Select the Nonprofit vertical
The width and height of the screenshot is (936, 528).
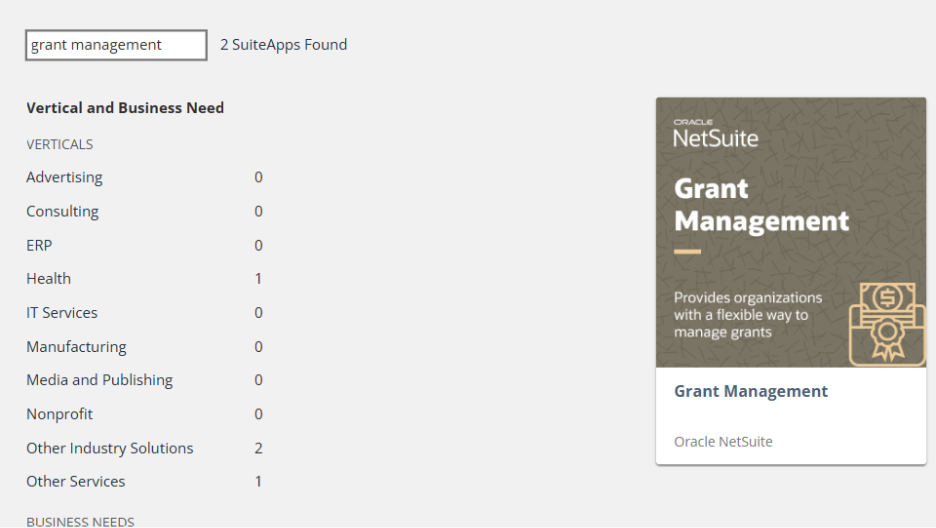point(60,414)
